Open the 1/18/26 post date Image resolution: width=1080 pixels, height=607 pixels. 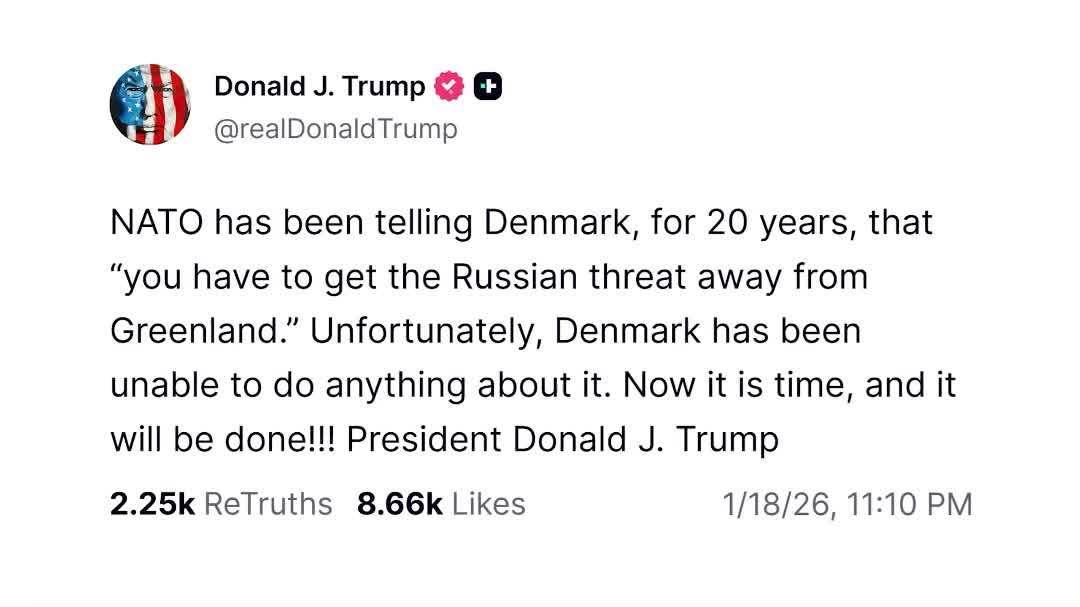click(x=778, y=504)
